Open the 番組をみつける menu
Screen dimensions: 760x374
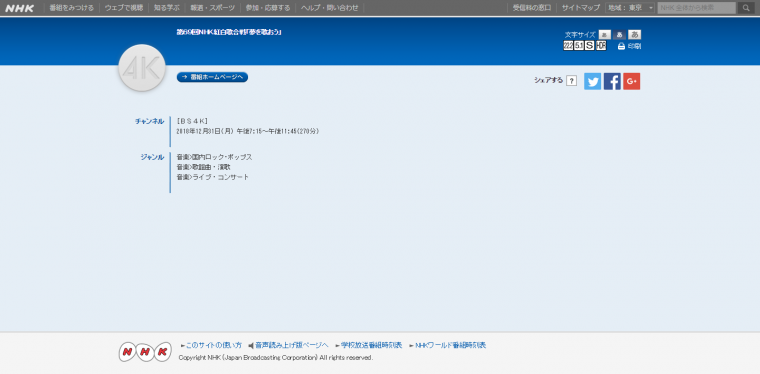71,8
